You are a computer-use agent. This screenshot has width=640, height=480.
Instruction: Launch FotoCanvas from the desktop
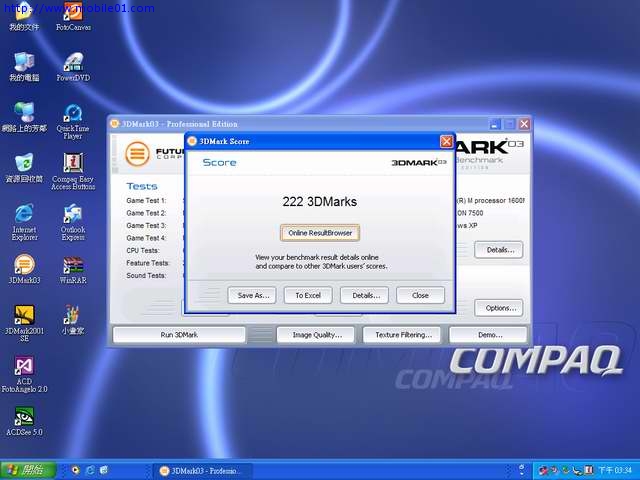(x=73, y=17)
